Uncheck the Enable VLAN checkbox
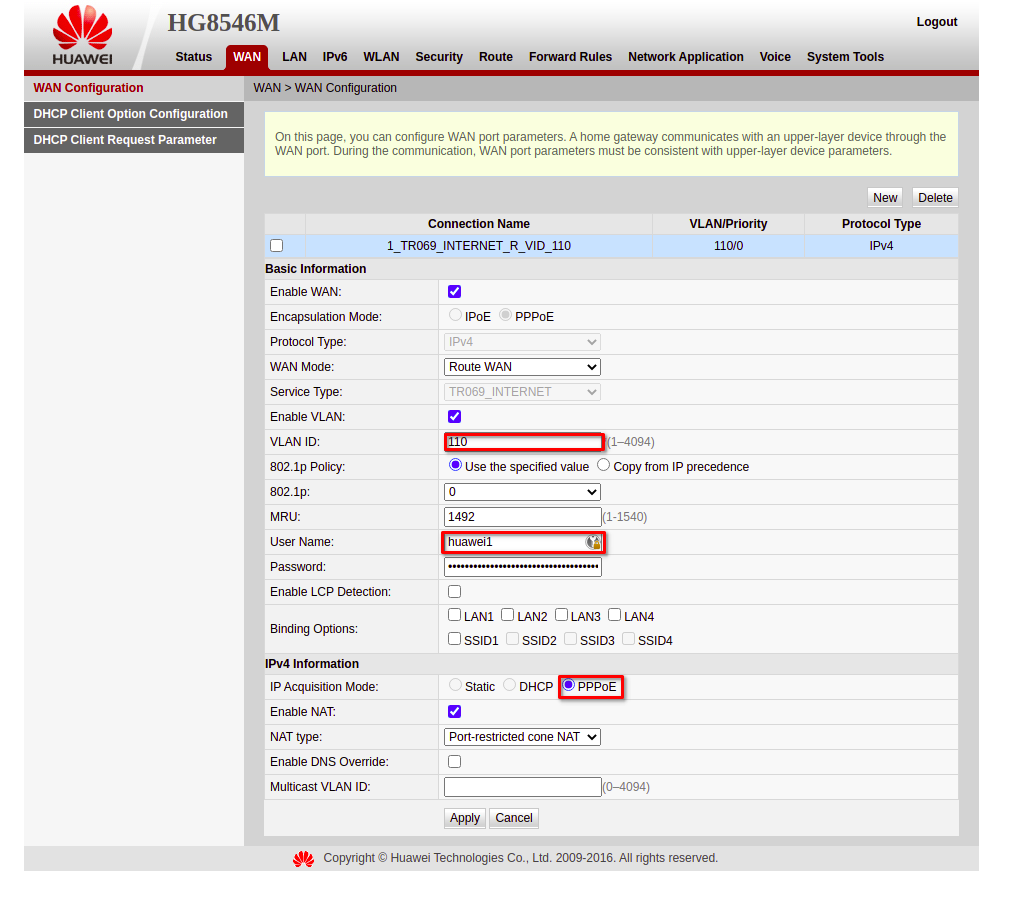The height and width of the screenshot is (900, 1011). click(455, 417)
